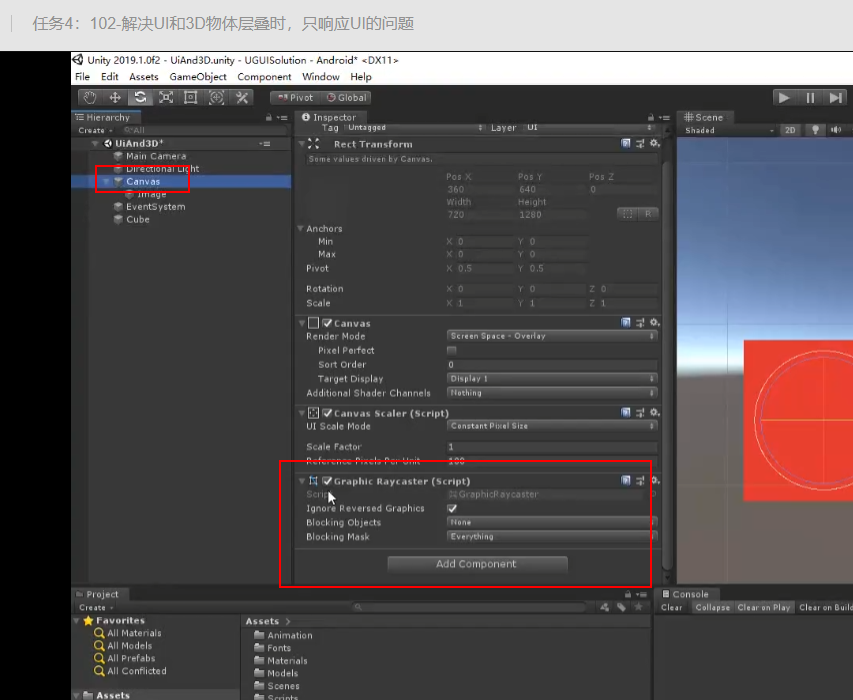The image size is (853, 700).
Task: Click the Pause button
Action: [810, 98]
